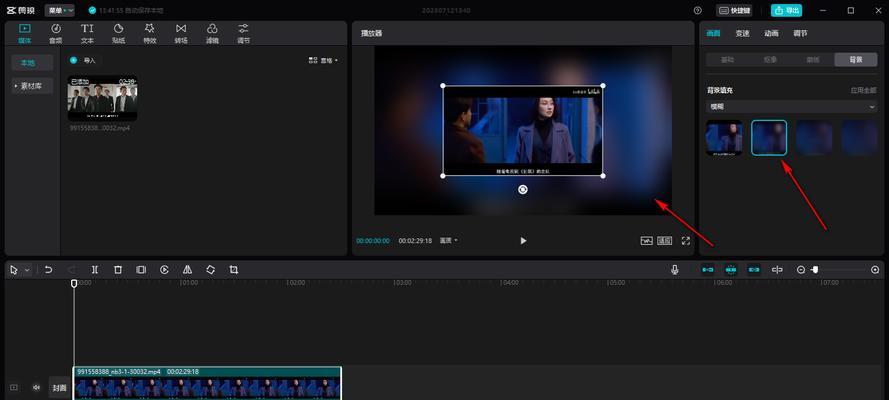Click the Redo arrow icon
Screen dimensions: 889x400
click(71, 270)
